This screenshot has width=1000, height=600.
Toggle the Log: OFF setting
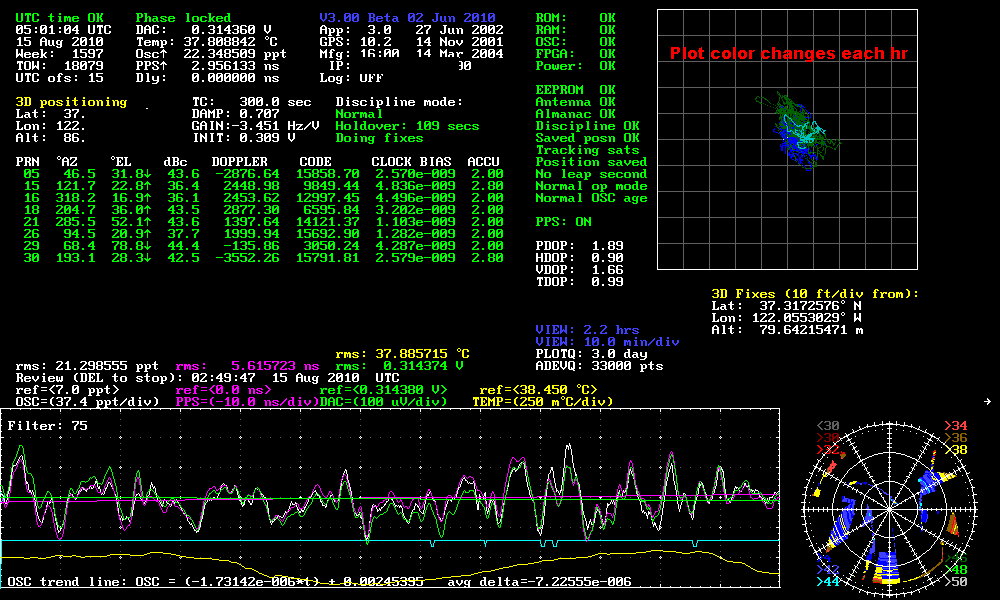coord(351,77)
